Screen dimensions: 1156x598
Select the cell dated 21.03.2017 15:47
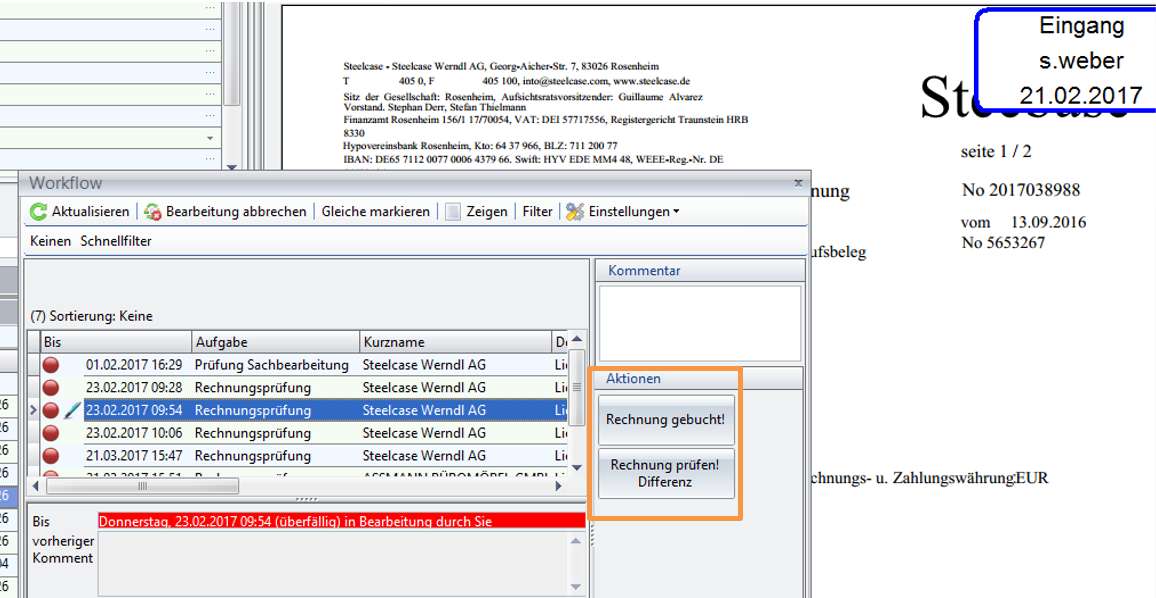(x=133, y=456)
